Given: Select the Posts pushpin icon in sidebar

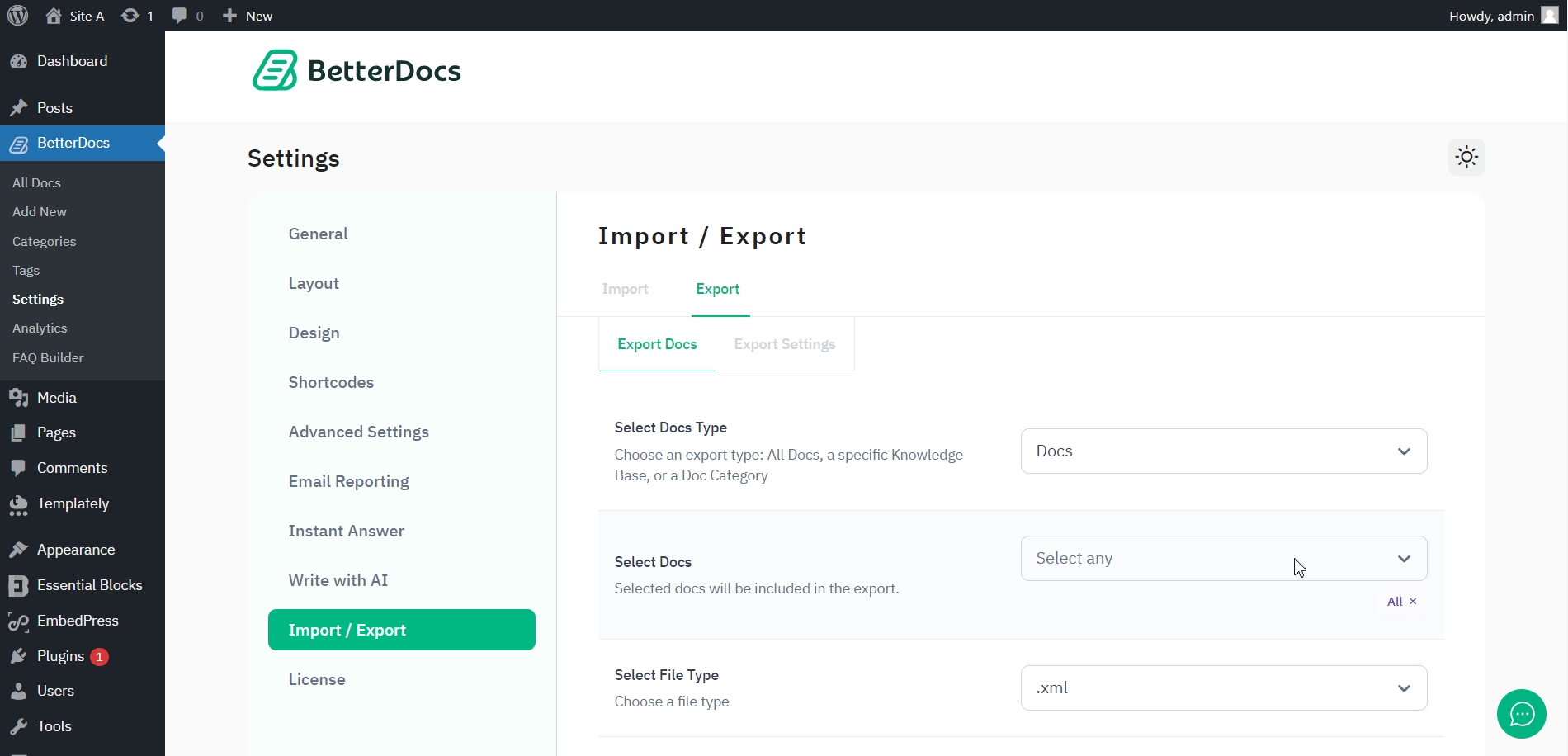Looking at the screenshot, I should [20, 107].
